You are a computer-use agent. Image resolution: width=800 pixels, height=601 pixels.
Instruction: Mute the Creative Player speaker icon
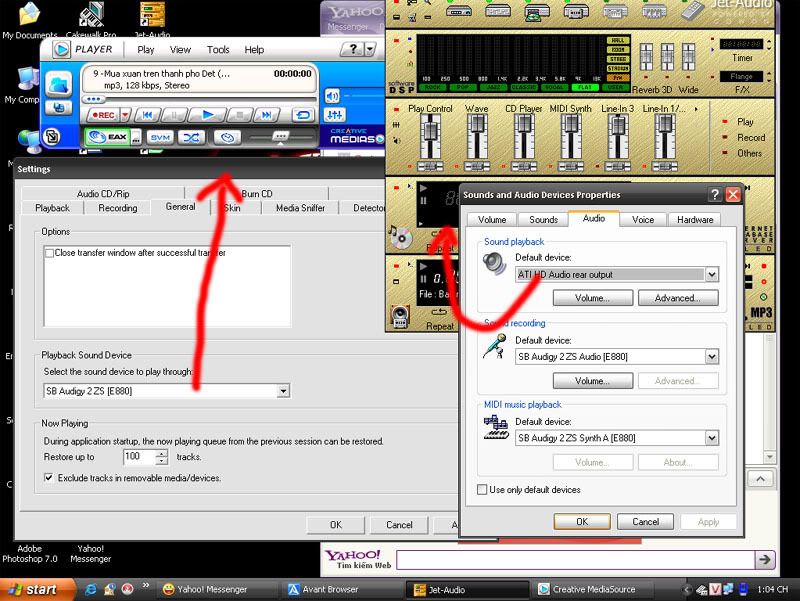(x=332, y=95)
